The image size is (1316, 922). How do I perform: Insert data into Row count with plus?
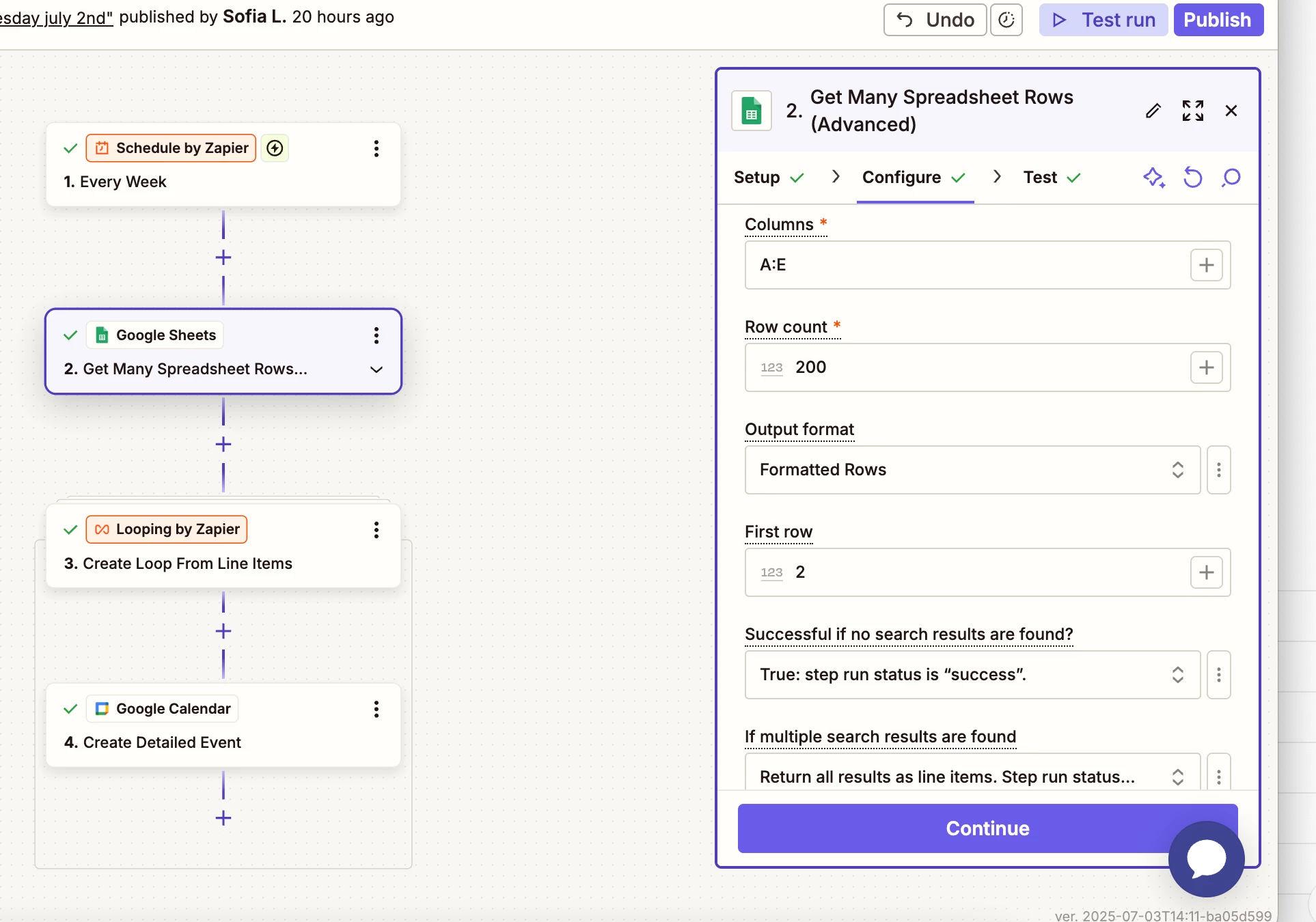pos(1207,367)
